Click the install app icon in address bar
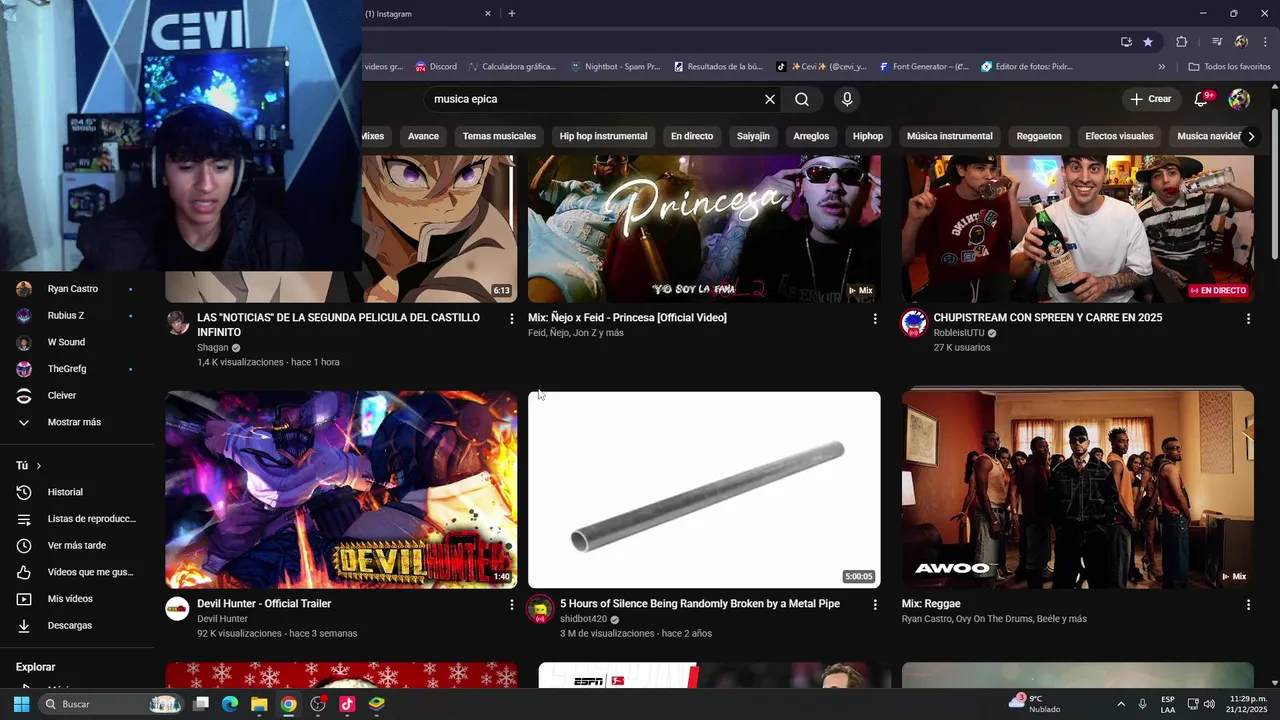1280x720 pixels. (x=1126, y=42)
